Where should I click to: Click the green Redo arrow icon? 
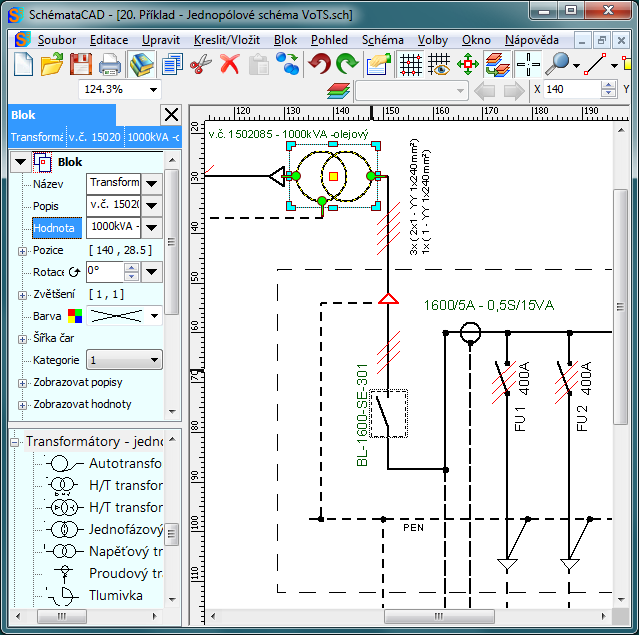pyautogui.click(x=348, y=65)
